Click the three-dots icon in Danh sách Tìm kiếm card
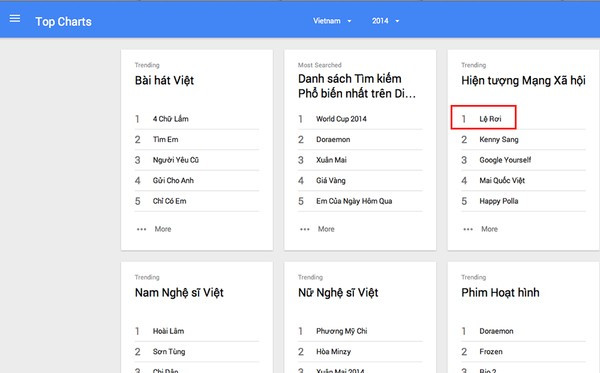 [305, 230]
